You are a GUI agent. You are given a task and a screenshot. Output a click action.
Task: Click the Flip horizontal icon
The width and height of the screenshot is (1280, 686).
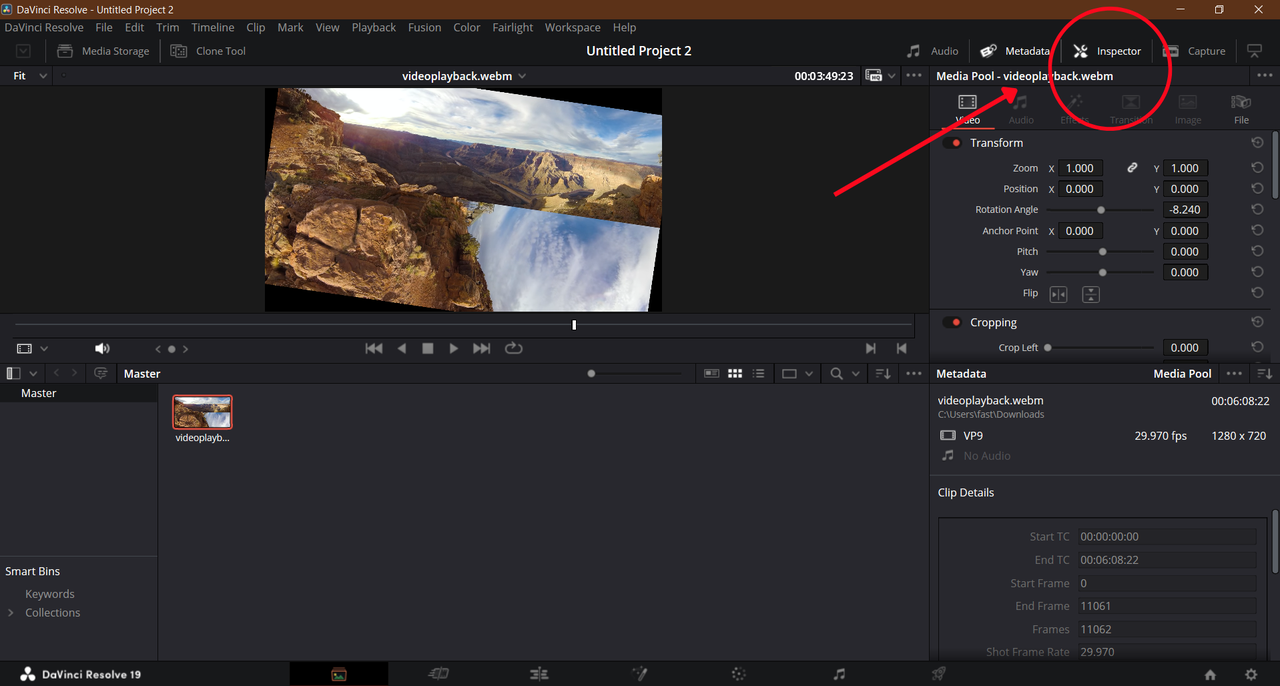[1058, 294]
